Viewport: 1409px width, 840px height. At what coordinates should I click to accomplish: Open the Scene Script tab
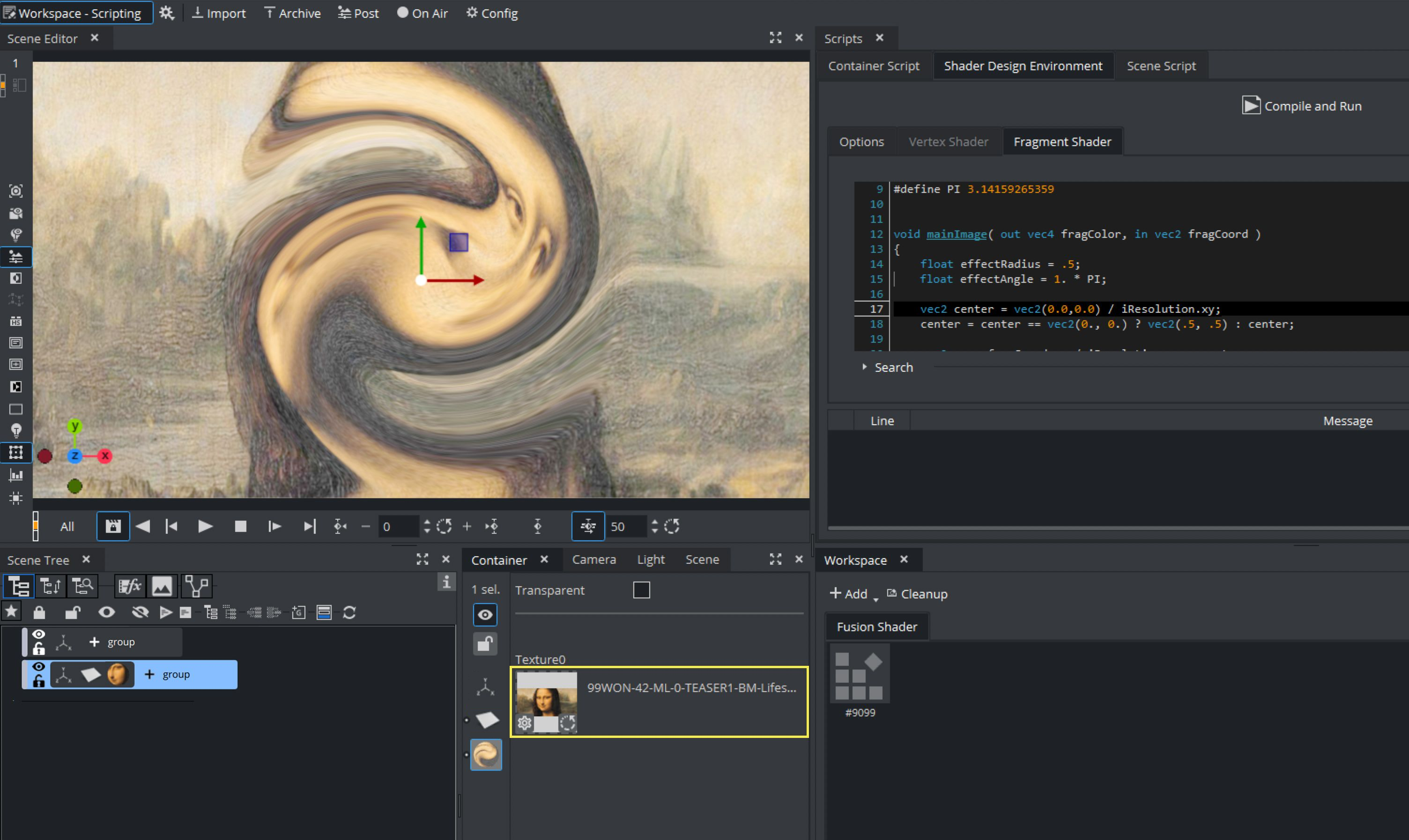1160,66
